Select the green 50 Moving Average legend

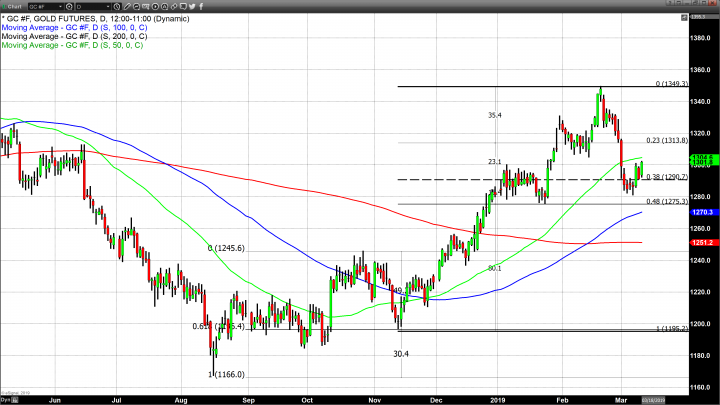point(72,46)
